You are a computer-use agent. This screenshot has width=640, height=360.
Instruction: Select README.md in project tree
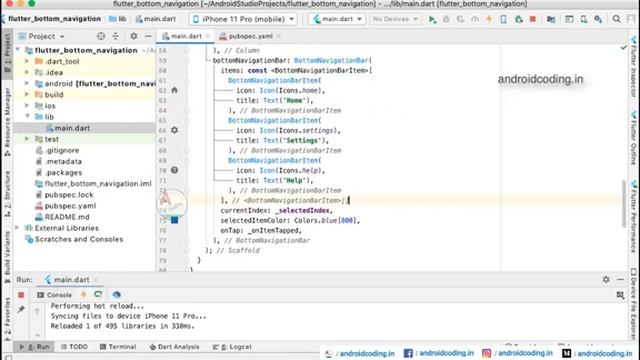point(67,217)
